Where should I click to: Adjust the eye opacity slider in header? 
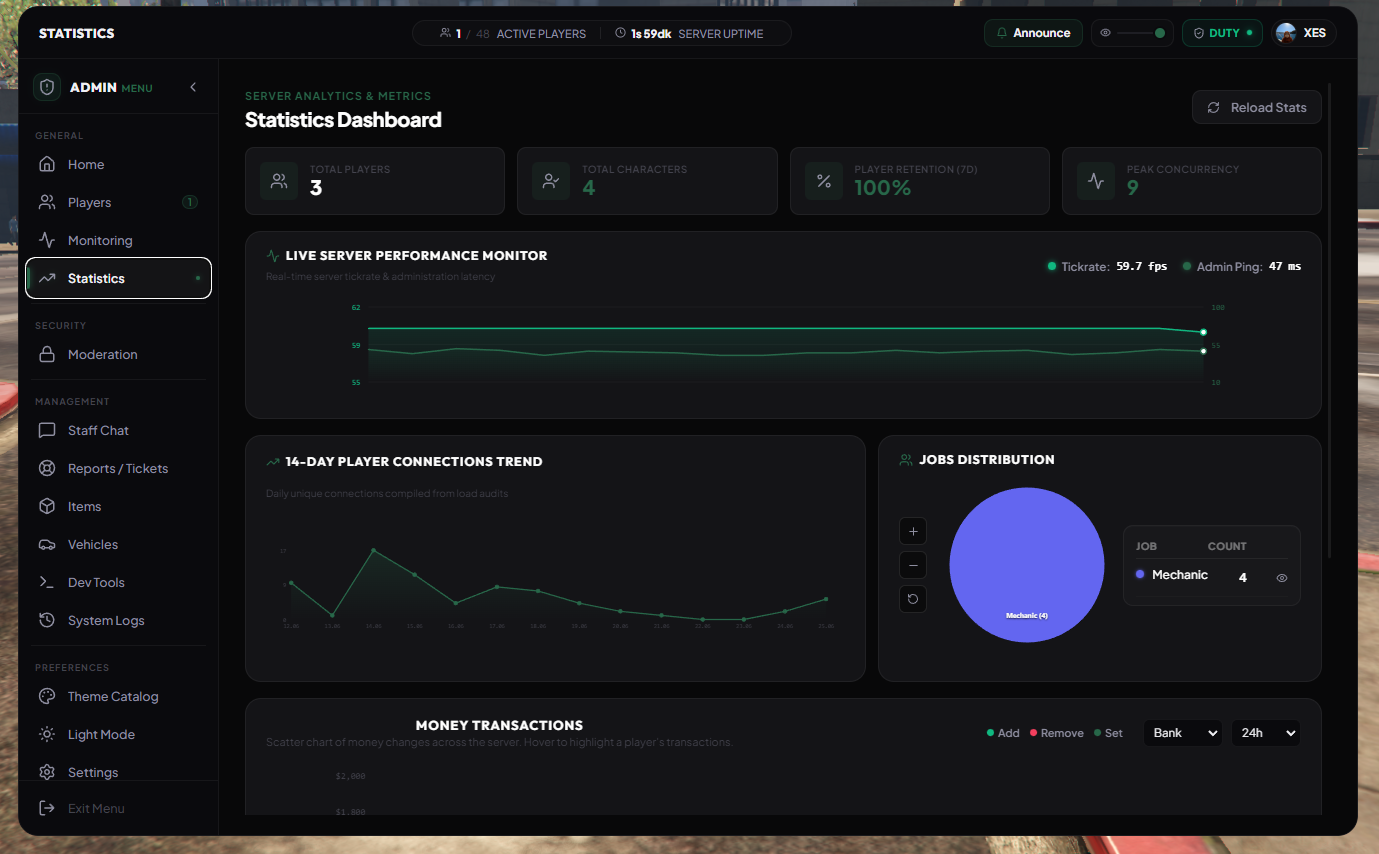point(1141,33)
